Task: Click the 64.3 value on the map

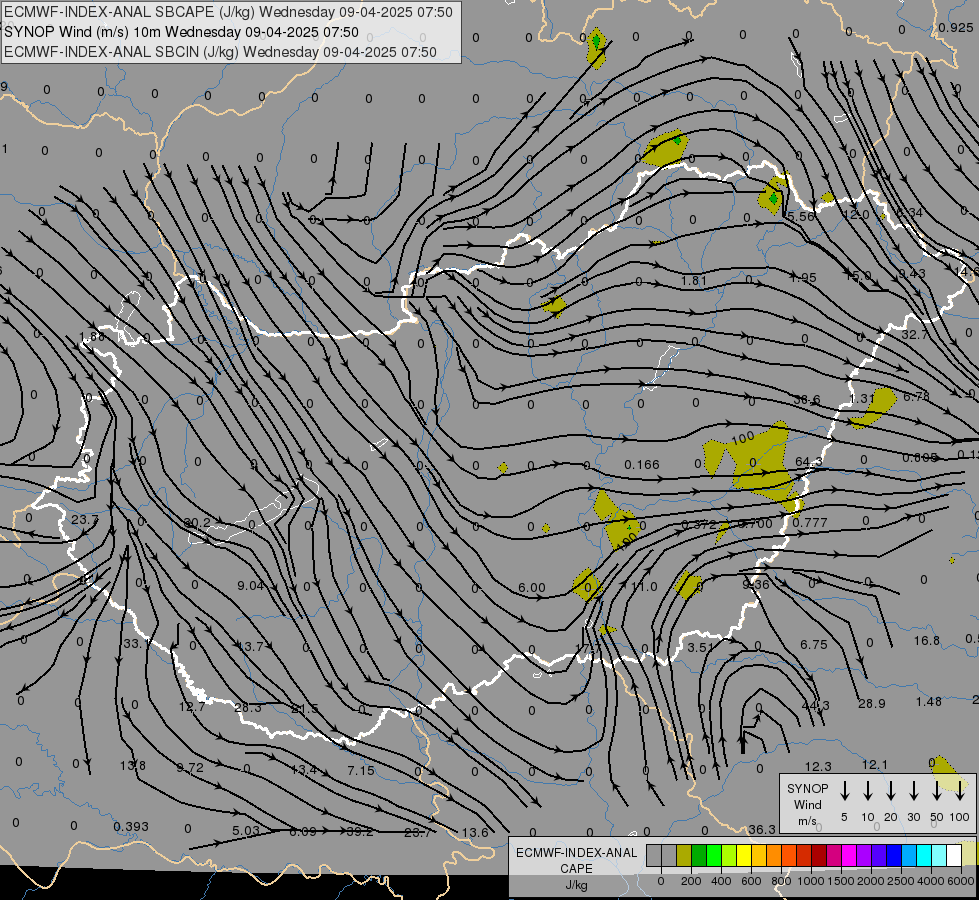Action: [809, 462]
